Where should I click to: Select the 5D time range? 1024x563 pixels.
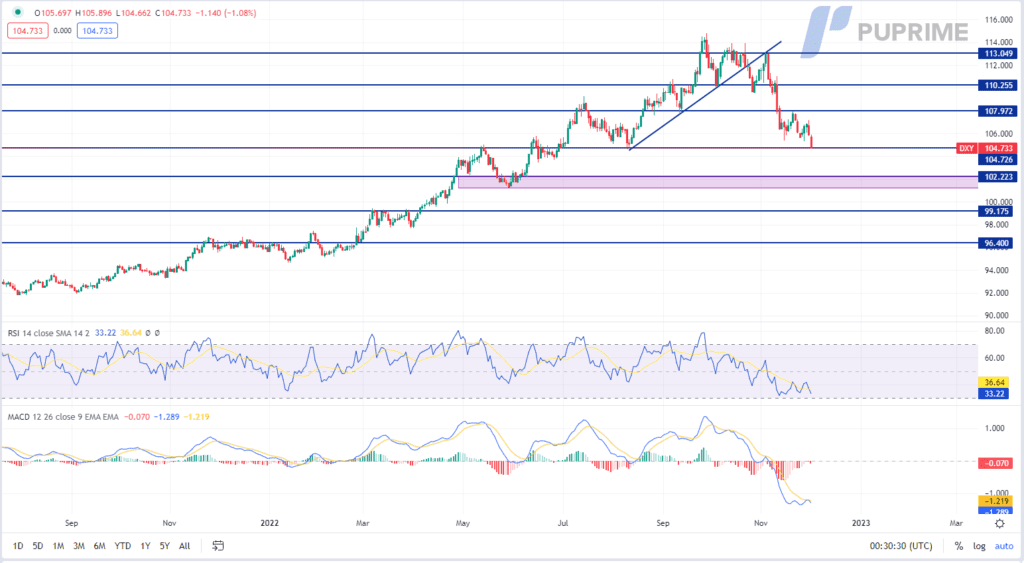[x=38, y=546]
